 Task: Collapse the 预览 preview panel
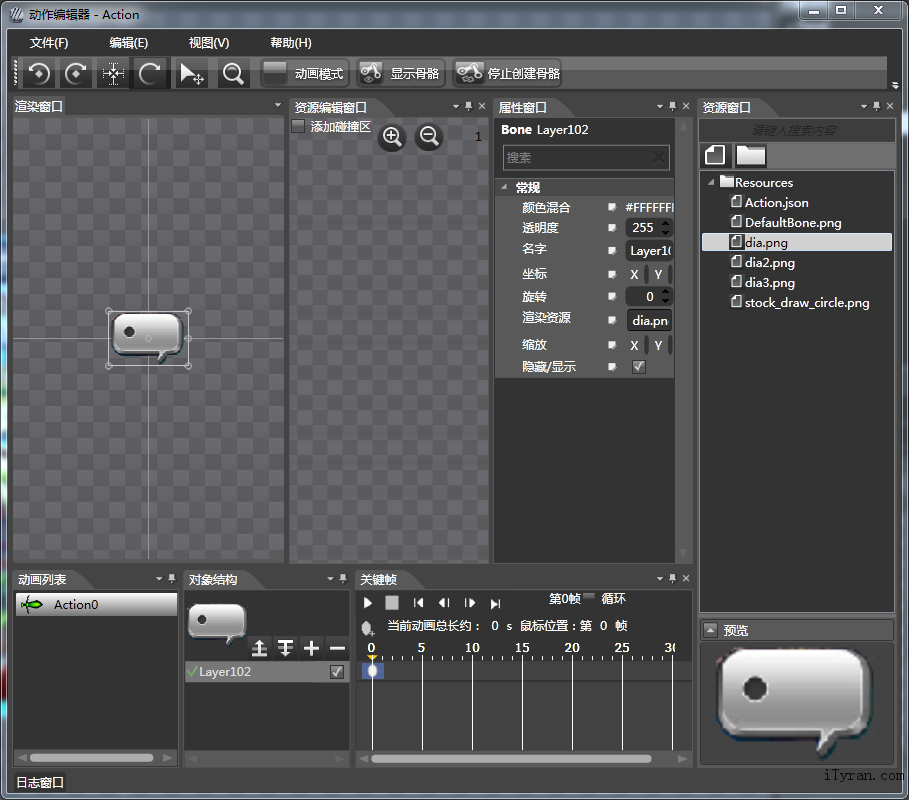(710, 629)
